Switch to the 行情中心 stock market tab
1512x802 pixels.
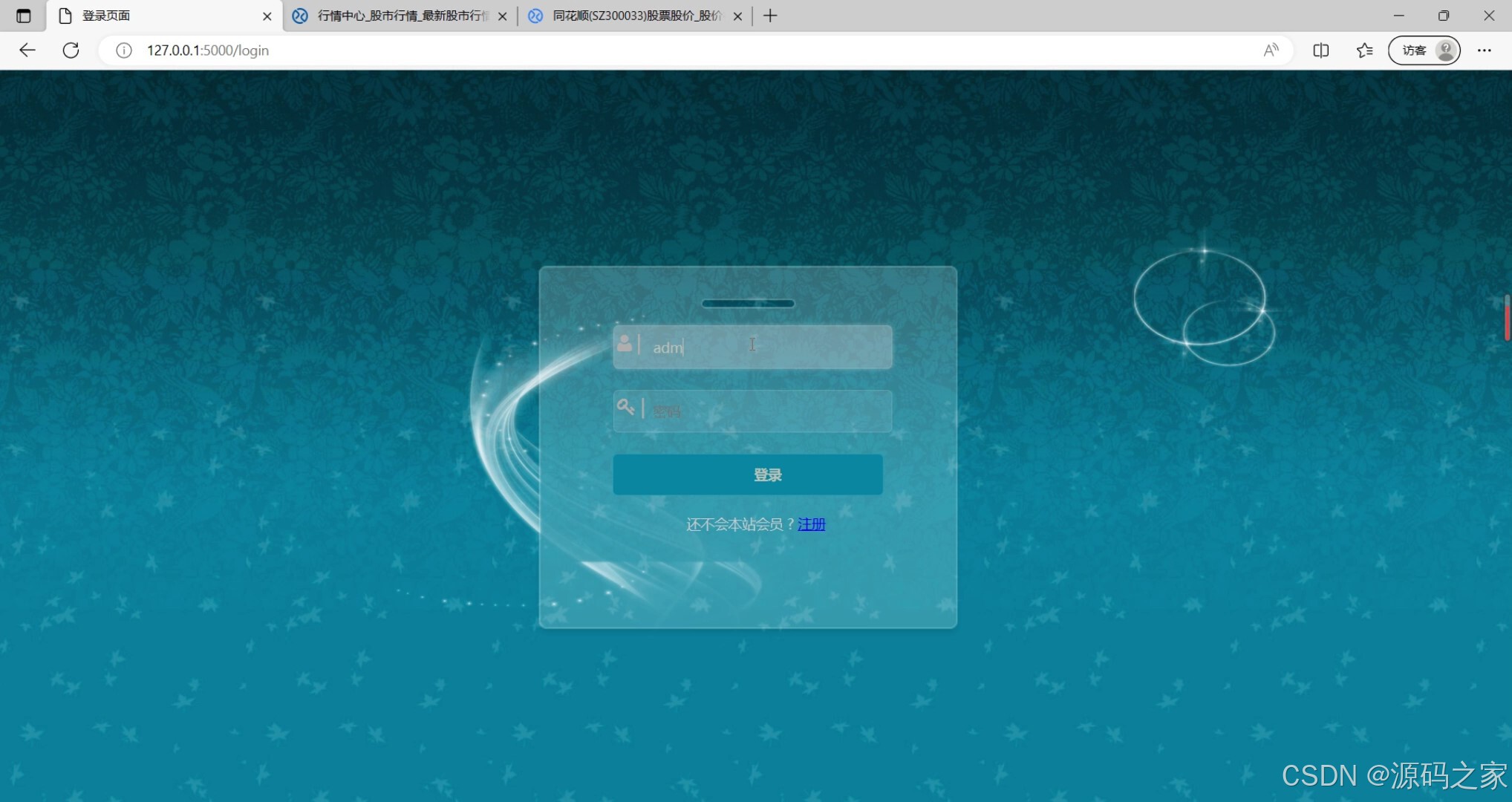[401, 16]
